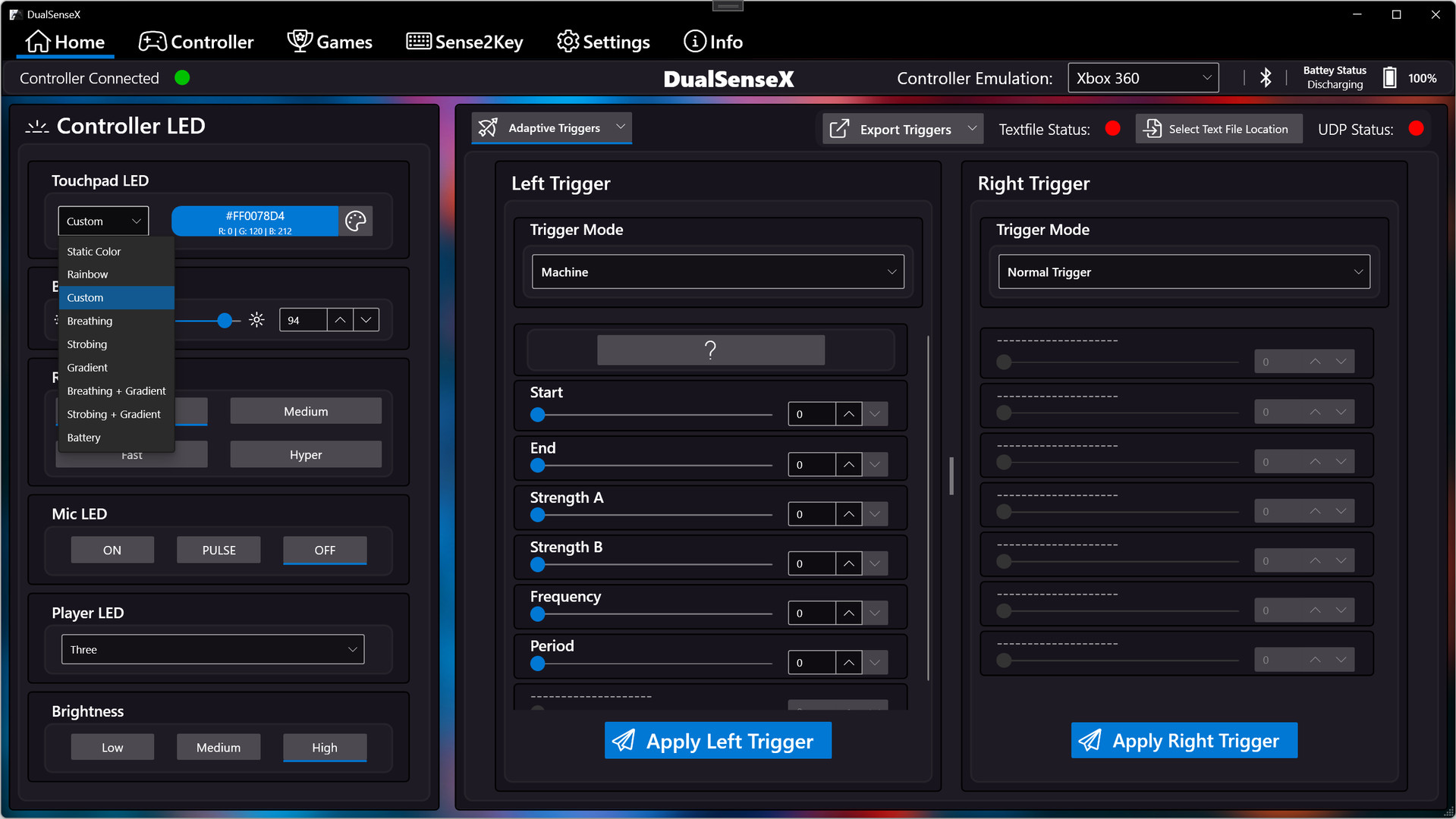
Task: Click the battery level icon
Action: (x=1388, y=78)
